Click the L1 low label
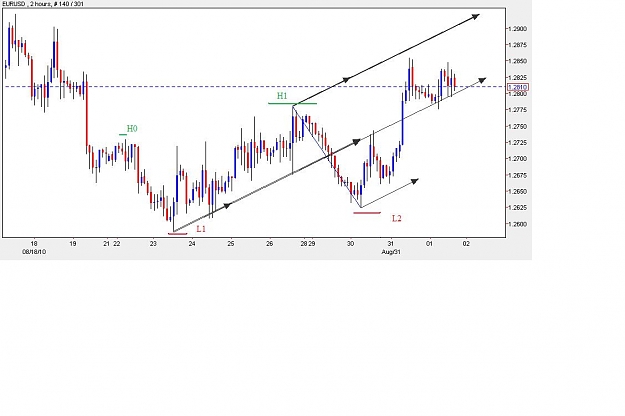 pyautogui.click(x=201, y=229)
